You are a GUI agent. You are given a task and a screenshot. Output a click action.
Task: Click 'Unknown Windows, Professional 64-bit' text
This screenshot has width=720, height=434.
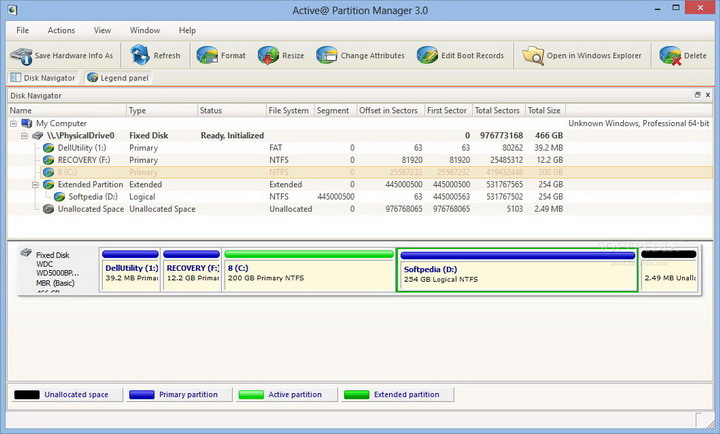click(x=639, y=124)
